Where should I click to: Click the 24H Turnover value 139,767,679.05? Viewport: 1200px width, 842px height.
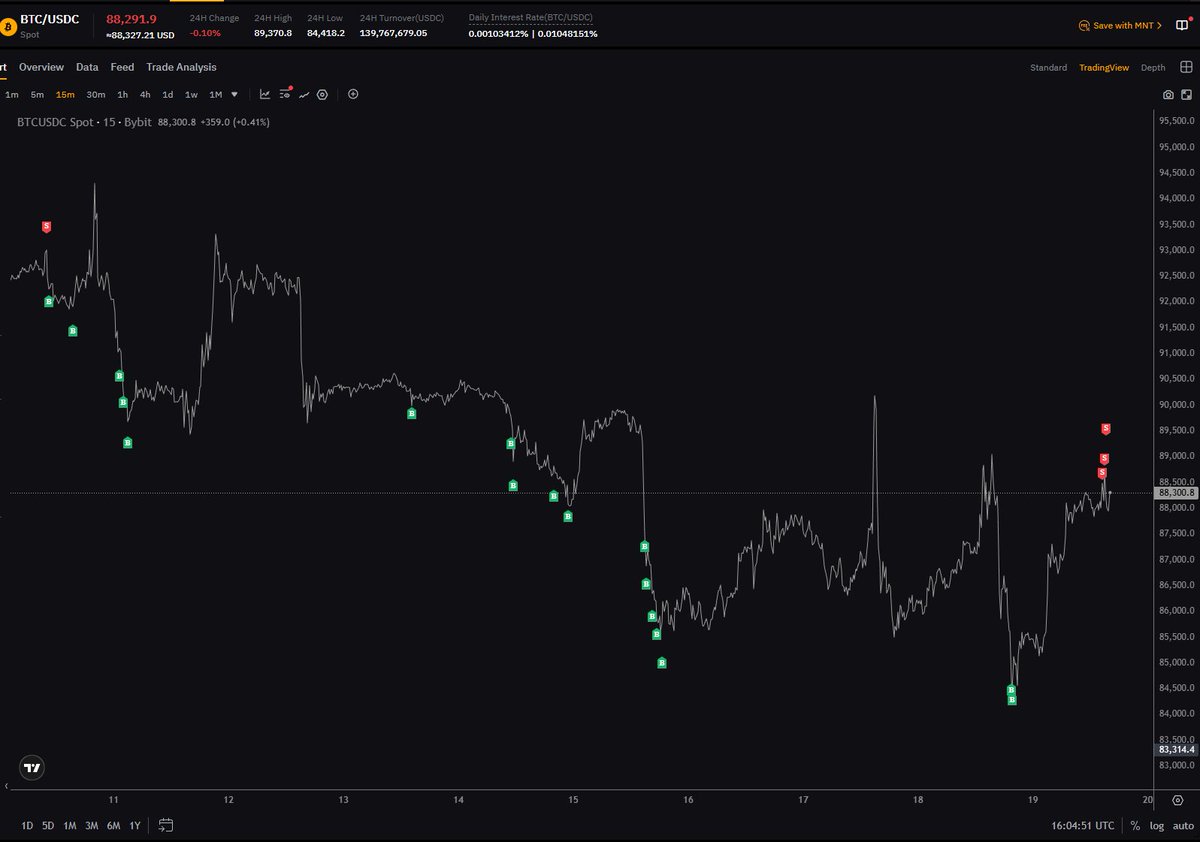[x=393, y=33]
